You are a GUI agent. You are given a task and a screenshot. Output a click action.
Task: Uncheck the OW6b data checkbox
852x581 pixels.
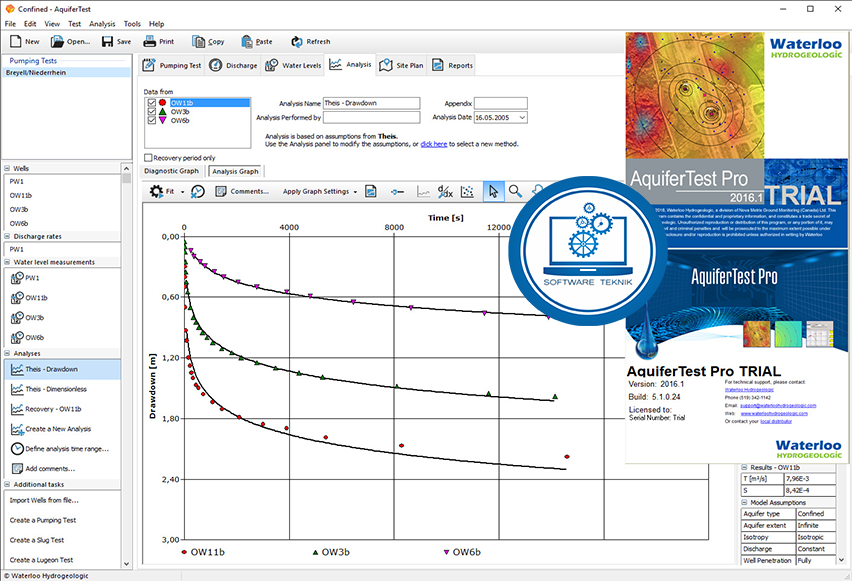[152, 120]
